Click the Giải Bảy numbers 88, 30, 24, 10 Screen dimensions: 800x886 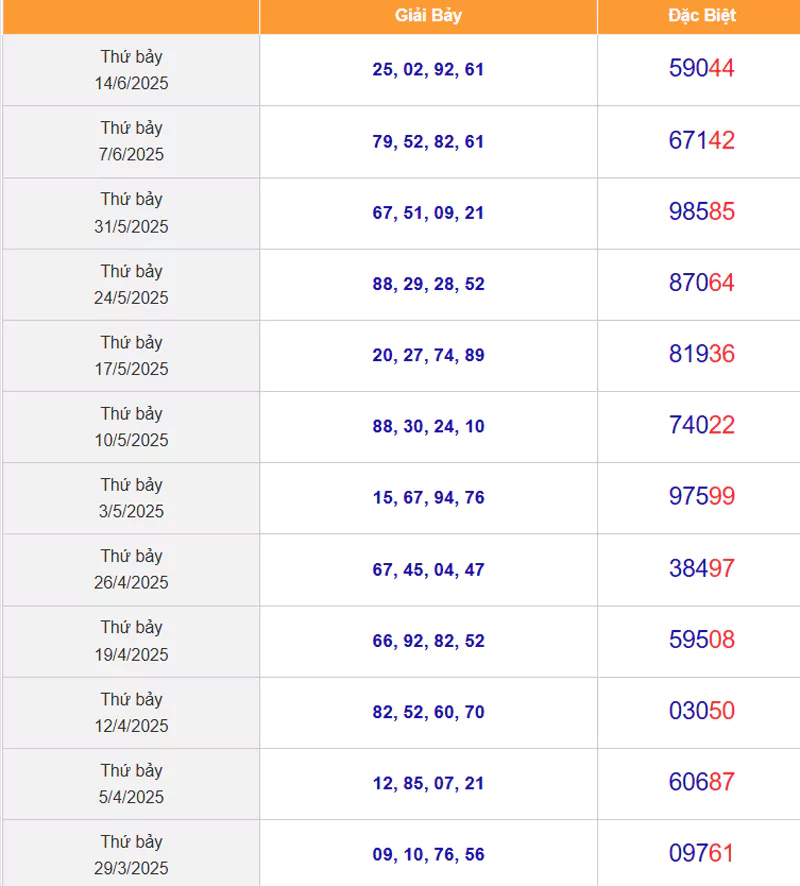click(x=428, y=427)
